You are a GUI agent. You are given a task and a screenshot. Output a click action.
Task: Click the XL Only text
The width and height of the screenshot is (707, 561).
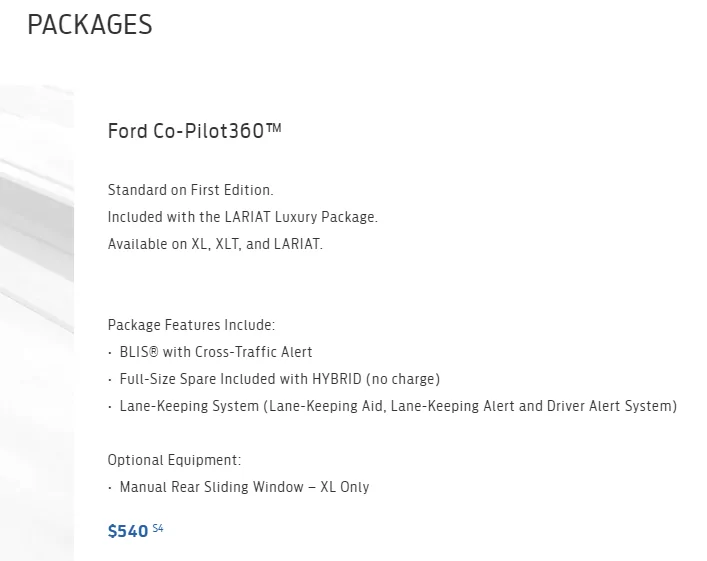point(345,487)
